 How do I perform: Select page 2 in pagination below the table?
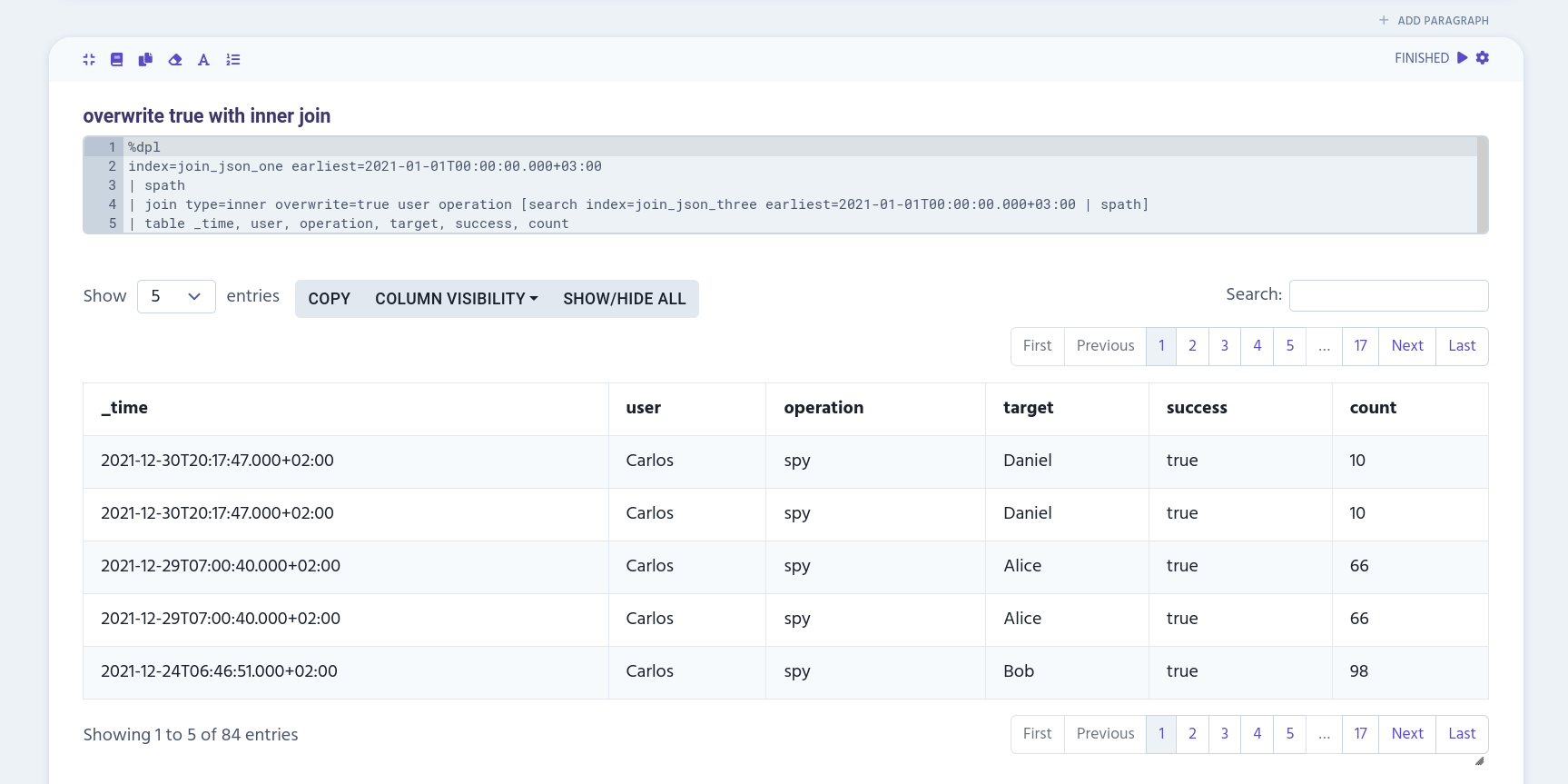point(1192,734)
